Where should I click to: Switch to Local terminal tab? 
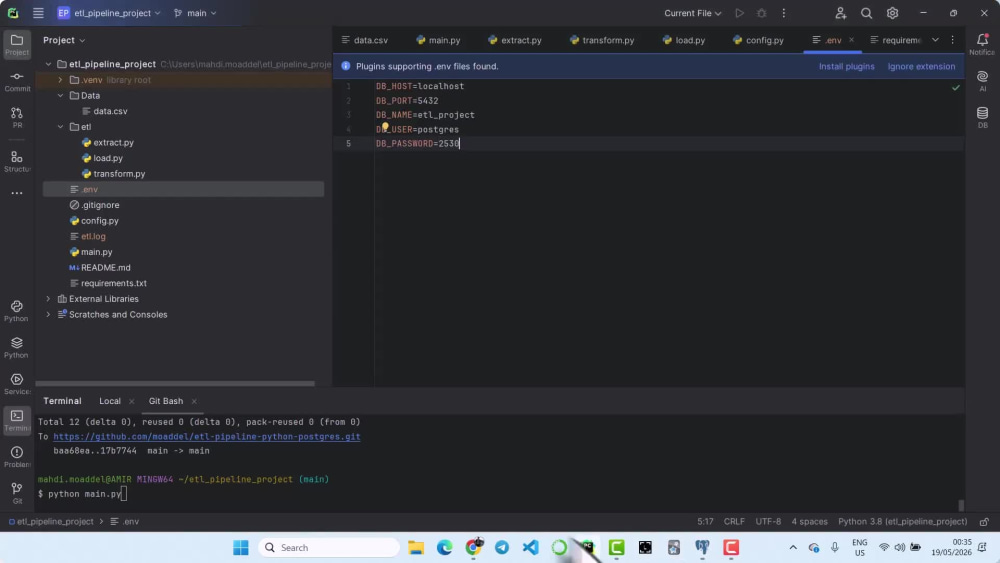(110, 401)
